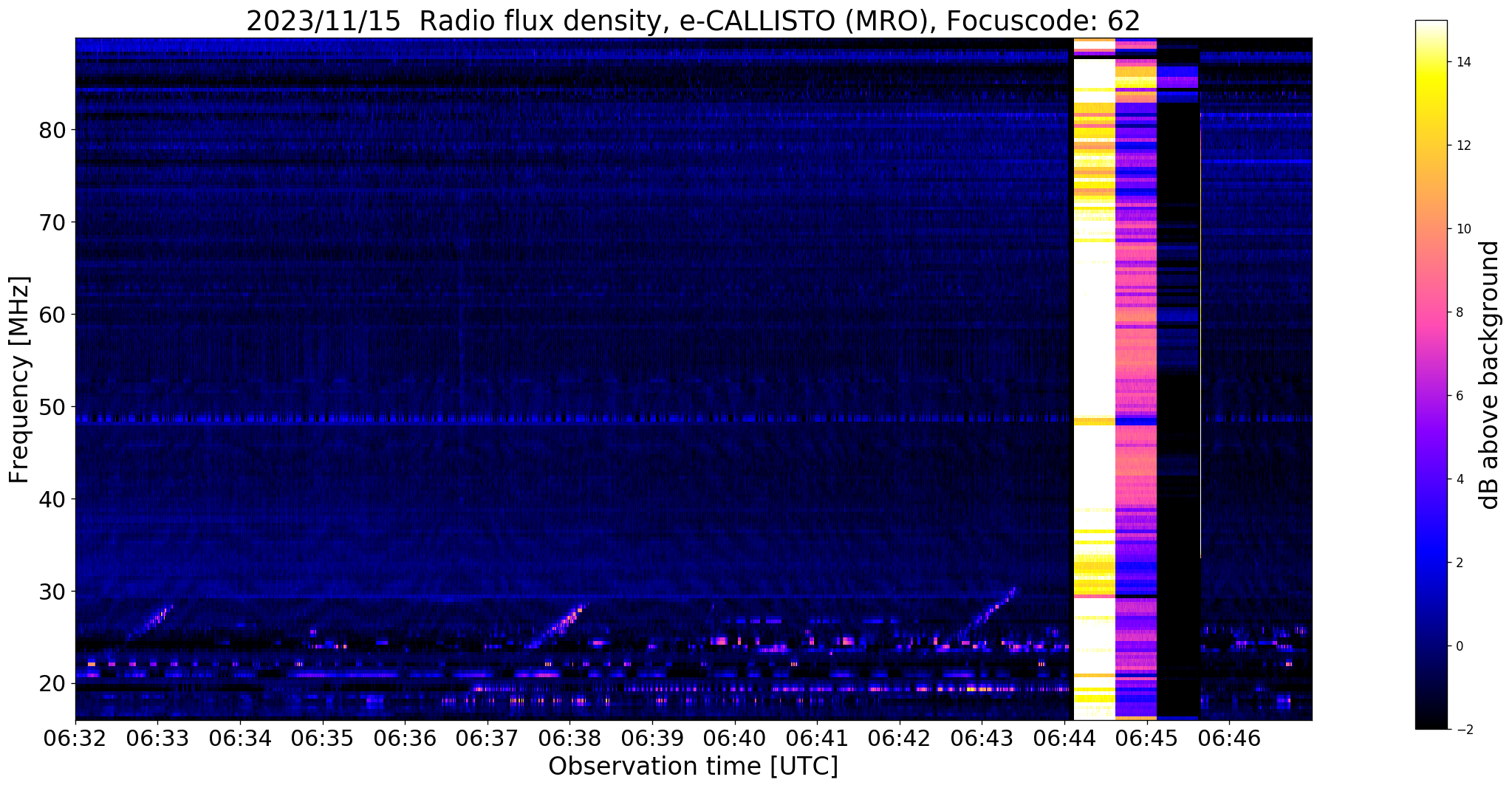Image resolution: width=1512 pixels, height=788 pixels.
Task: Click the colorbar tick label 12
Action: pyautogui.click(x=1462, y=145)
